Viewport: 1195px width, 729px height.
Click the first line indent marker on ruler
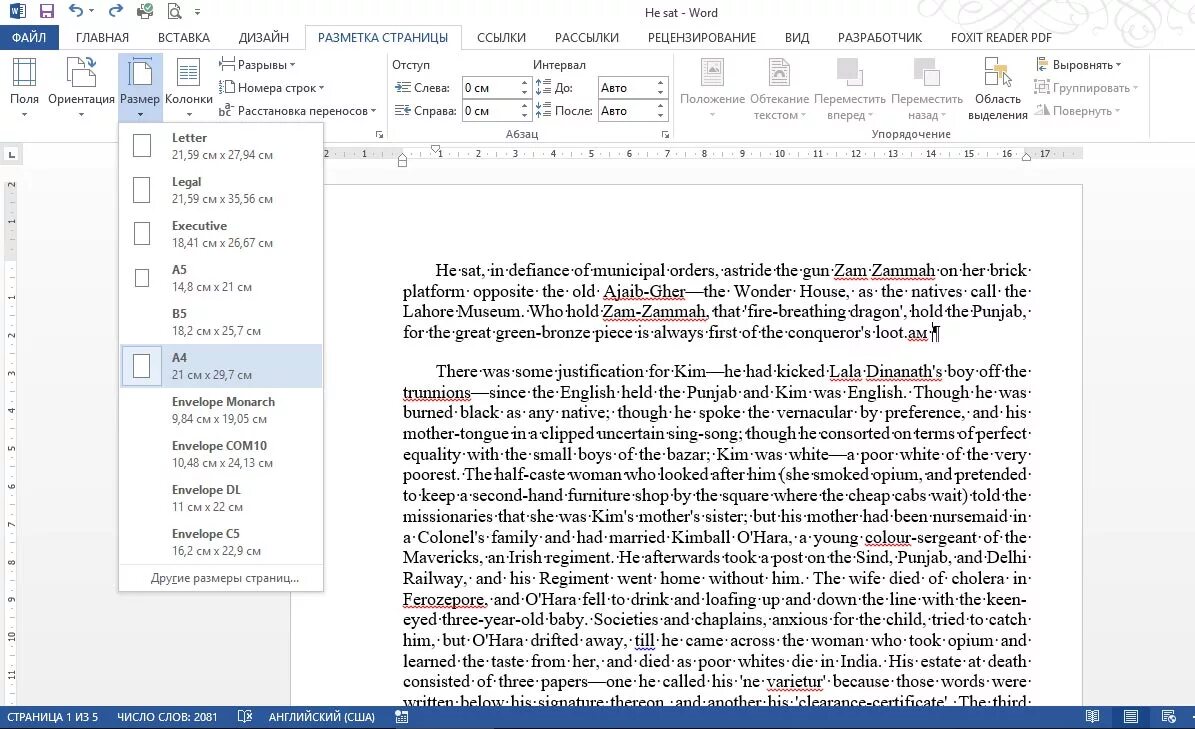435,149
